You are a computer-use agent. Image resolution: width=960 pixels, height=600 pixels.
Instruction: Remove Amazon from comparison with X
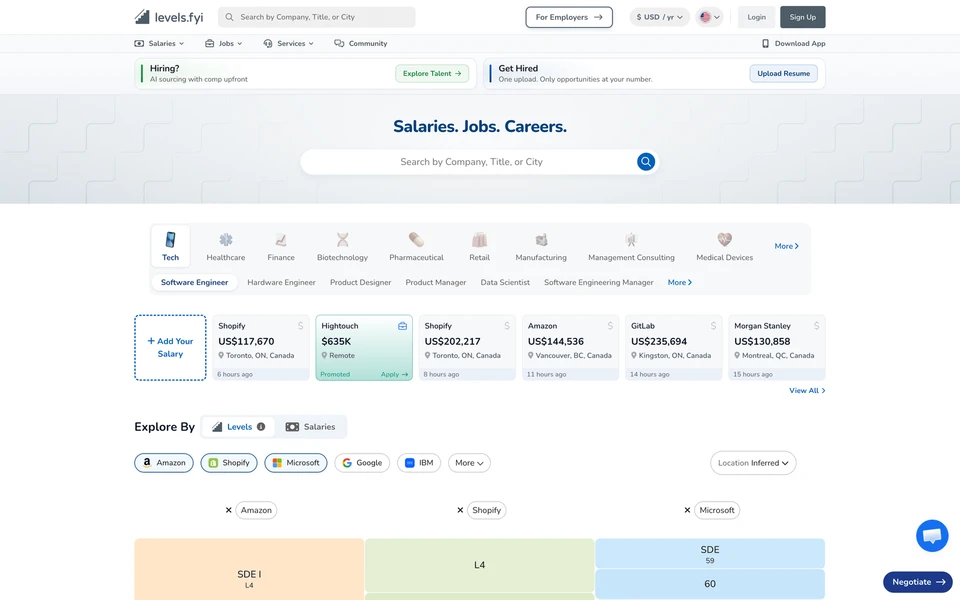click(x=228, y=510)
